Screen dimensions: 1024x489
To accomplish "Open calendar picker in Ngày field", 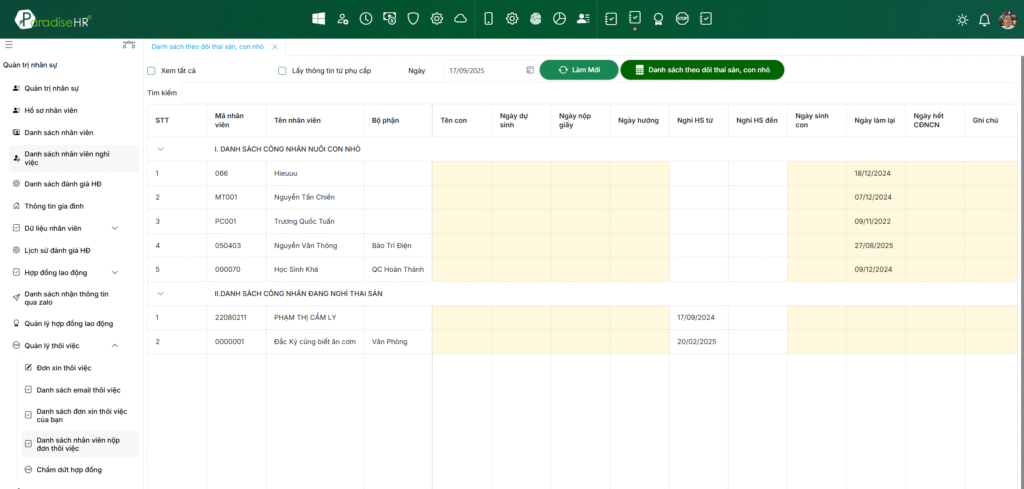I will 530,70.
